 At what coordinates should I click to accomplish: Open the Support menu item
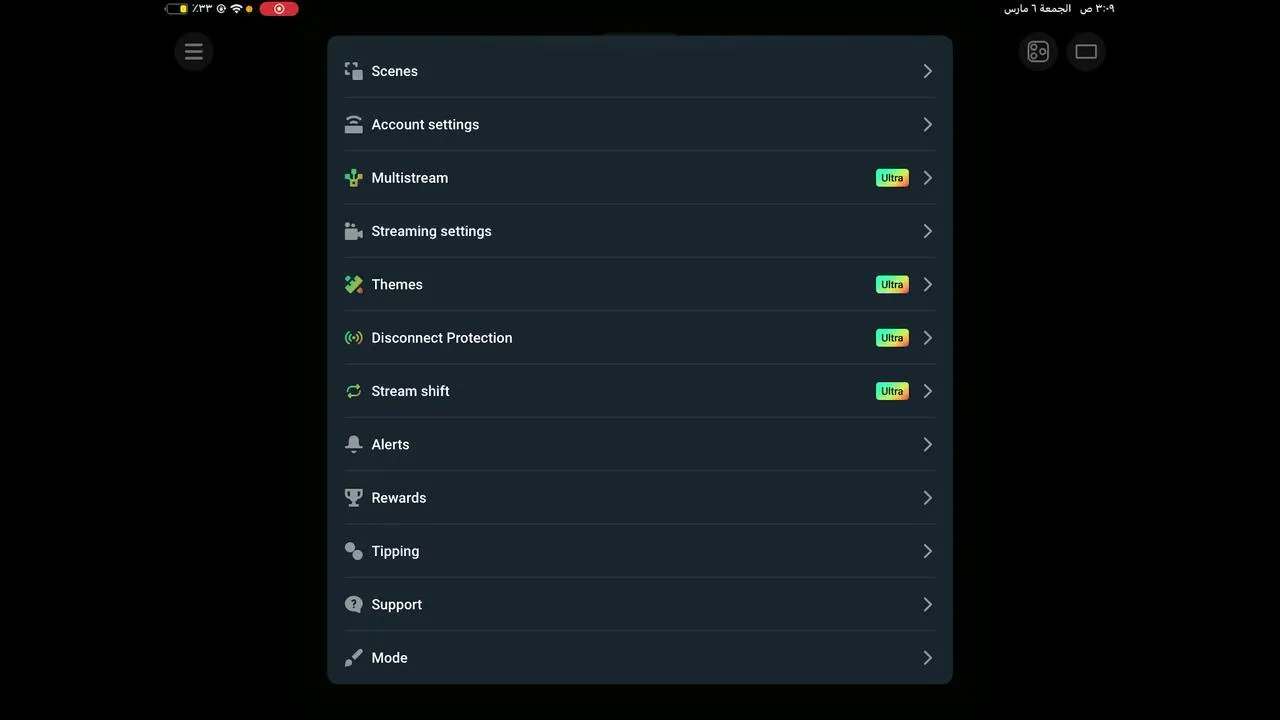click(396, 605)
